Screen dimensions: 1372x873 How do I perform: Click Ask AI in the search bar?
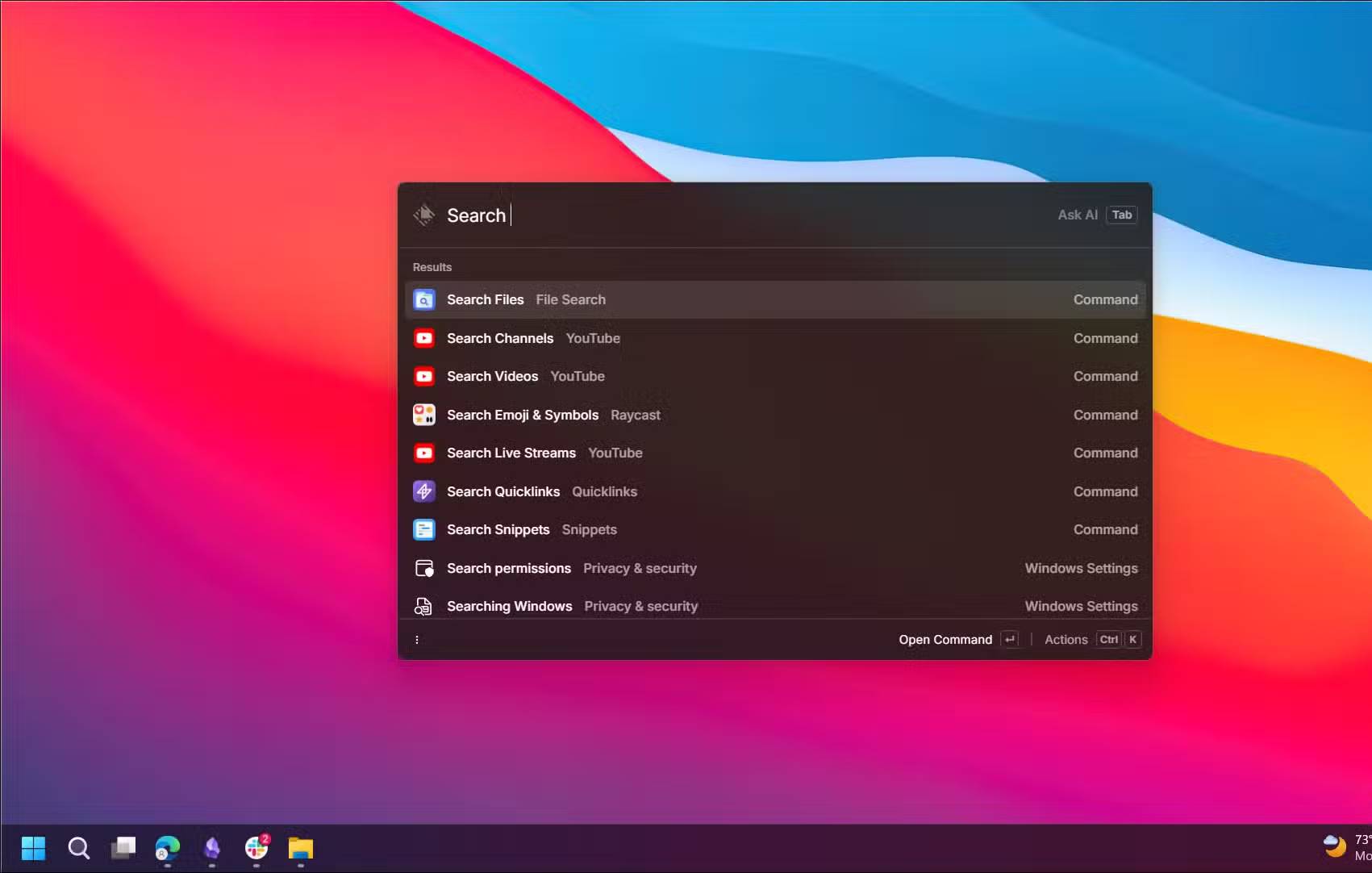(x=1077, y=215)
